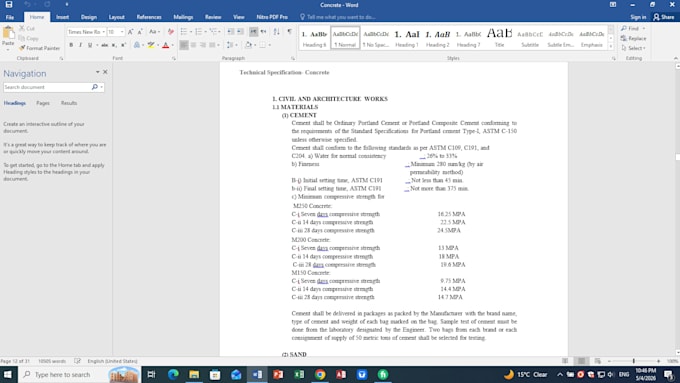Click the Paste clipboard icon
Viewport: 680px width, 383px height.
pos(8,33)
